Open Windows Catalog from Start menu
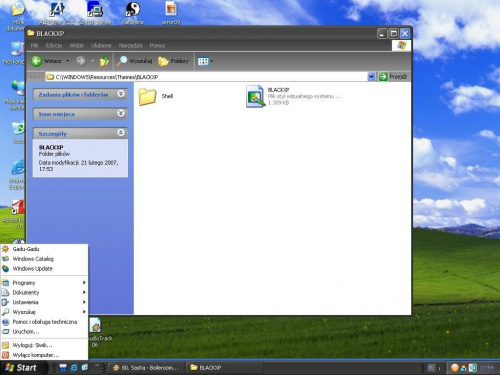The height and width of the screenshot is (375, 500). pos(44,259)
